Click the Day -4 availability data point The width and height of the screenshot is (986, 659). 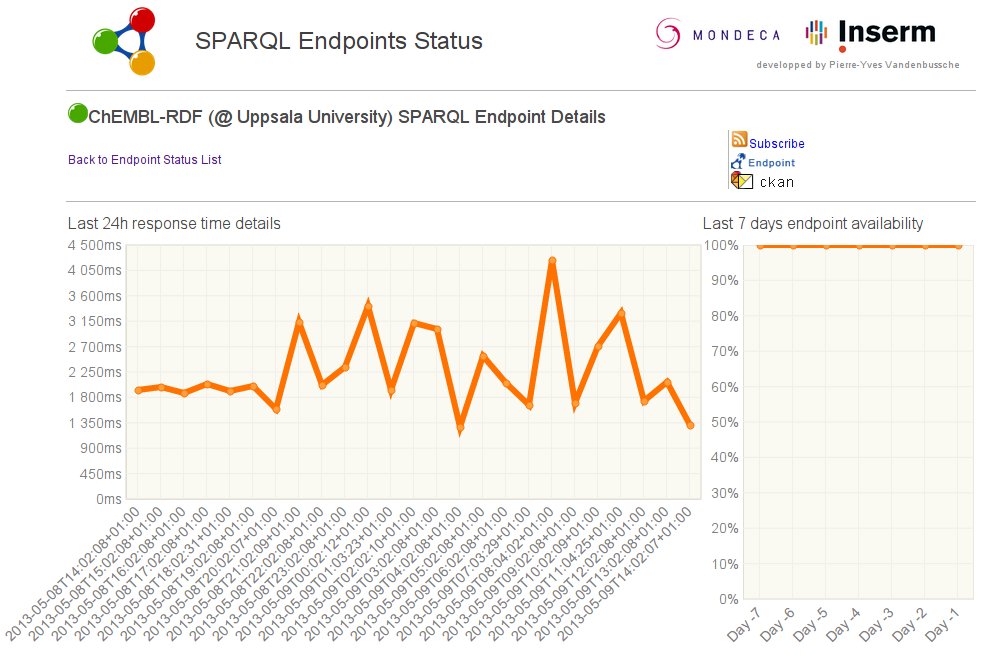[x=860, y=246]
